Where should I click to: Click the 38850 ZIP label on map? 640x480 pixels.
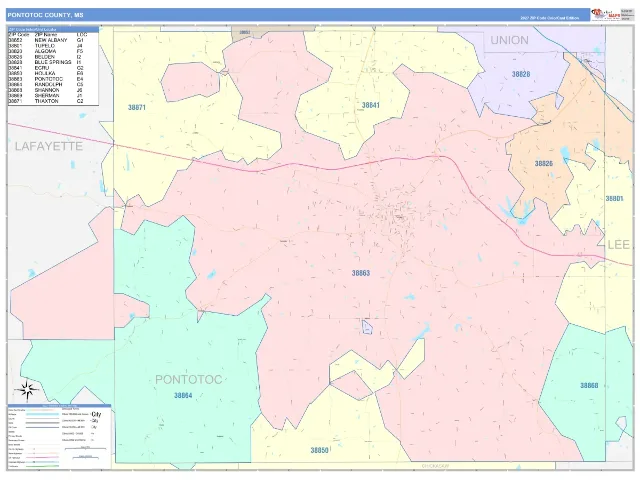319,451
